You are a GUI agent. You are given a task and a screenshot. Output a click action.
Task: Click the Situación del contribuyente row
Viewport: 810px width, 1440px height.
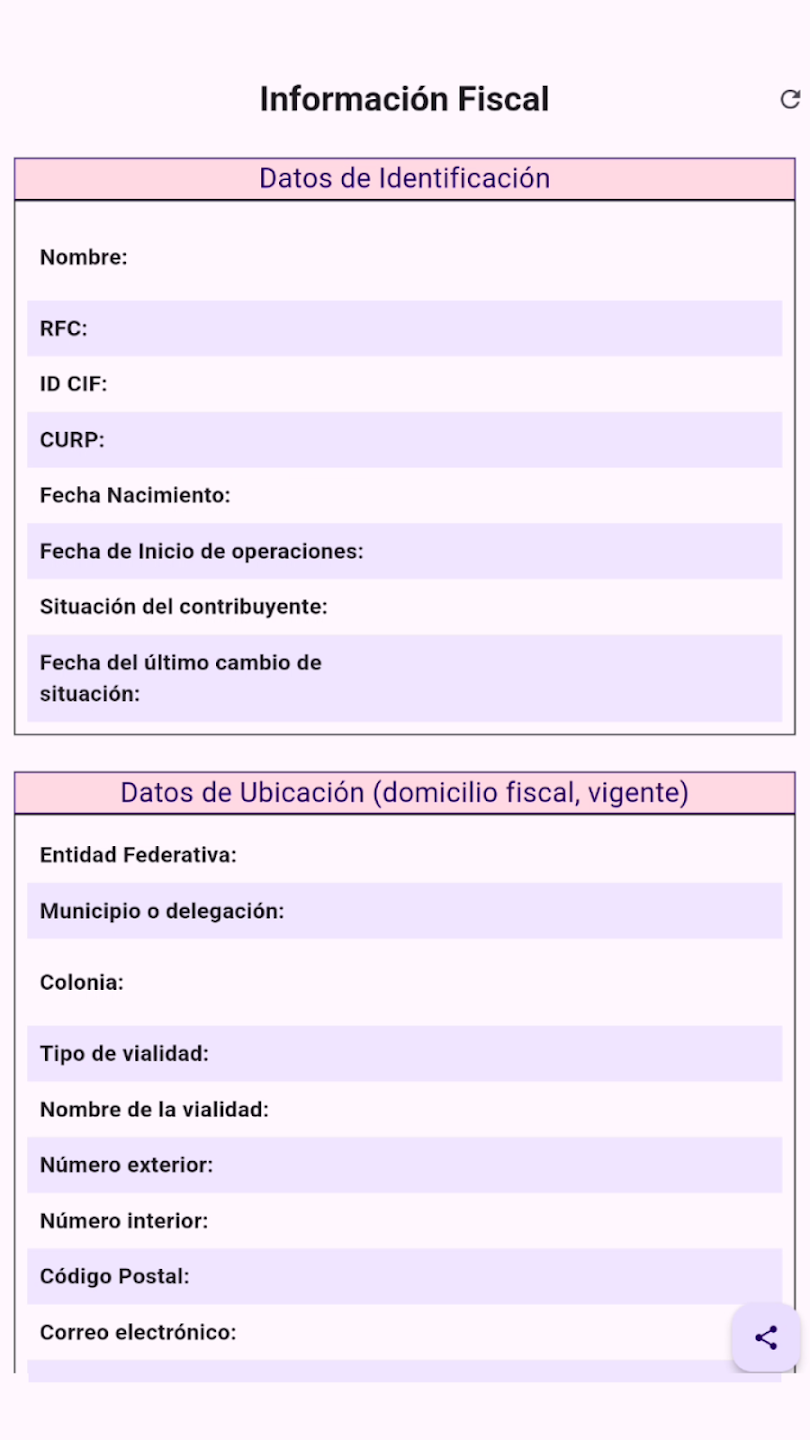pyautogui.click(x=405, y=606)
